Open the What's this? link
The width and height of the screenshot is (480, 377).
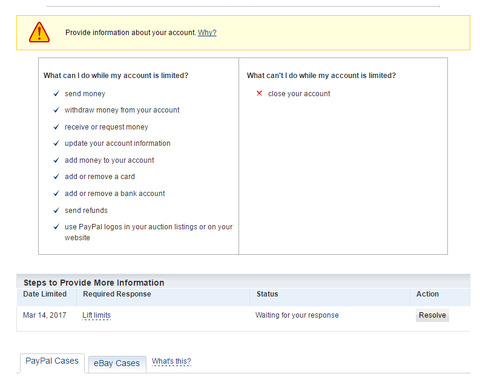click(x=171, y=361)
